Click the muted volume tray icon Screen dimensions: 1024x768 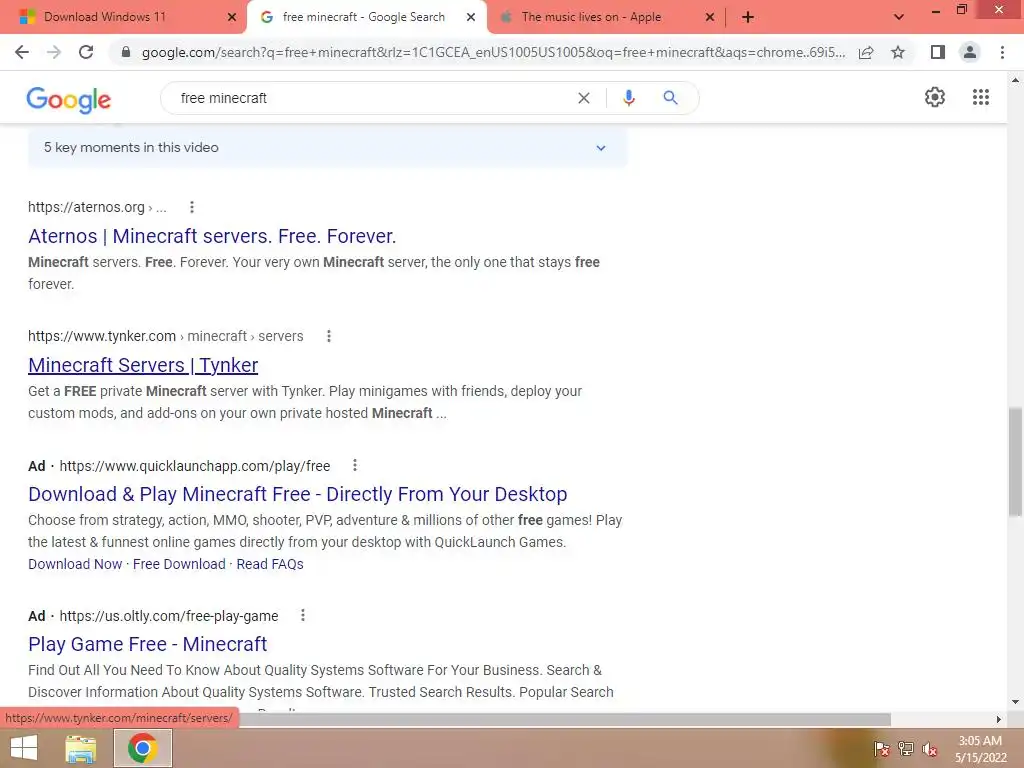tap(929, 749)
